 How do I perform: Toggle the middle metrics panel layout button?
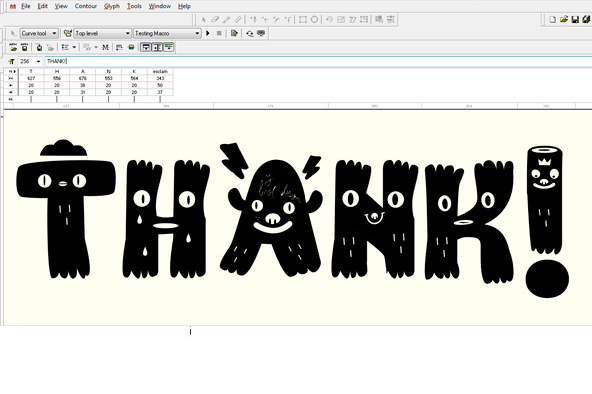(x=157, y=47)
